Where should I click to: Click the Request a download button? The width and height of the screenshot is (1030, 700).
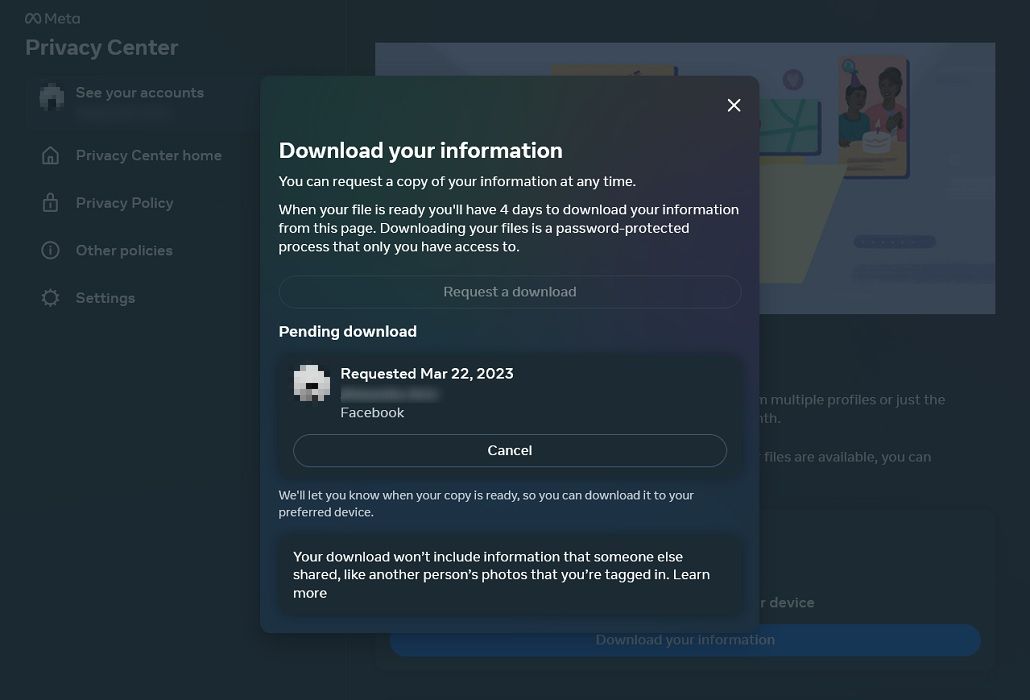click(x=510, y=291)
